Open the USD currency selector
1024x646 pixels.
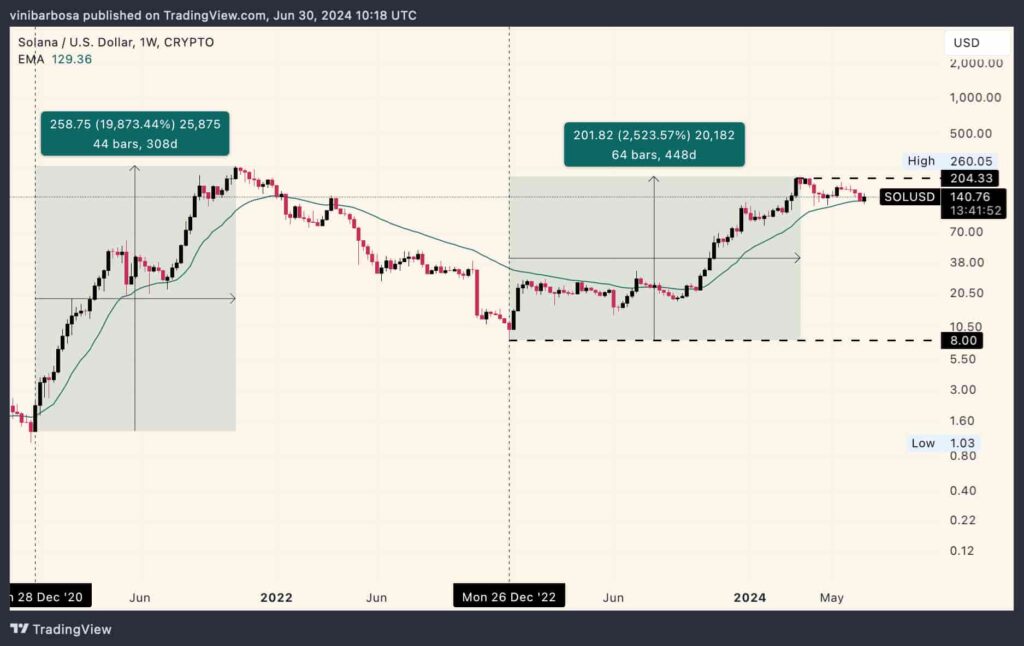[x=966, y=43]
